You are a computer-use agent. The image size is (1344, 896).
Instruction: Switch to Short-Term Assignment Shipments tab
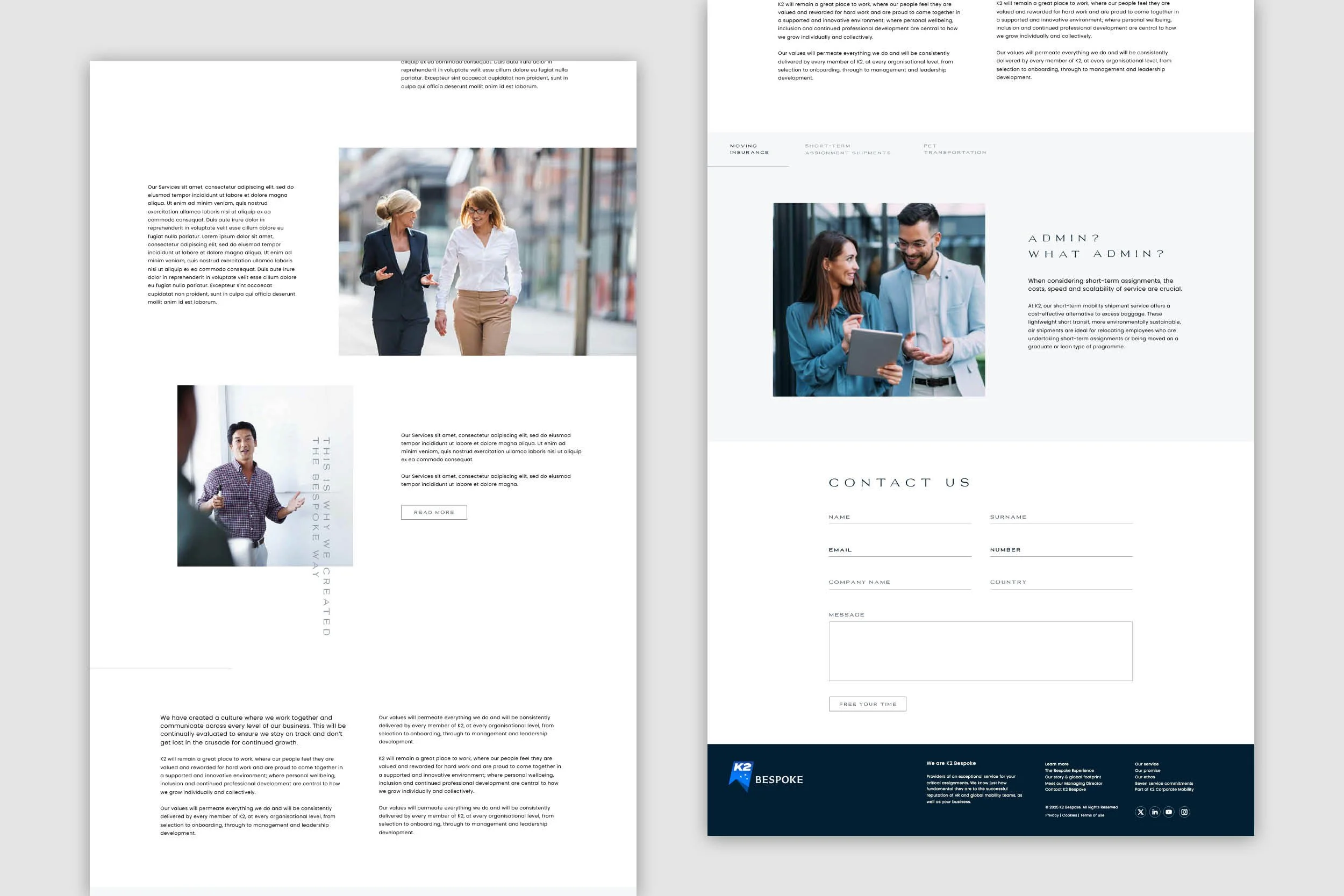847,149
